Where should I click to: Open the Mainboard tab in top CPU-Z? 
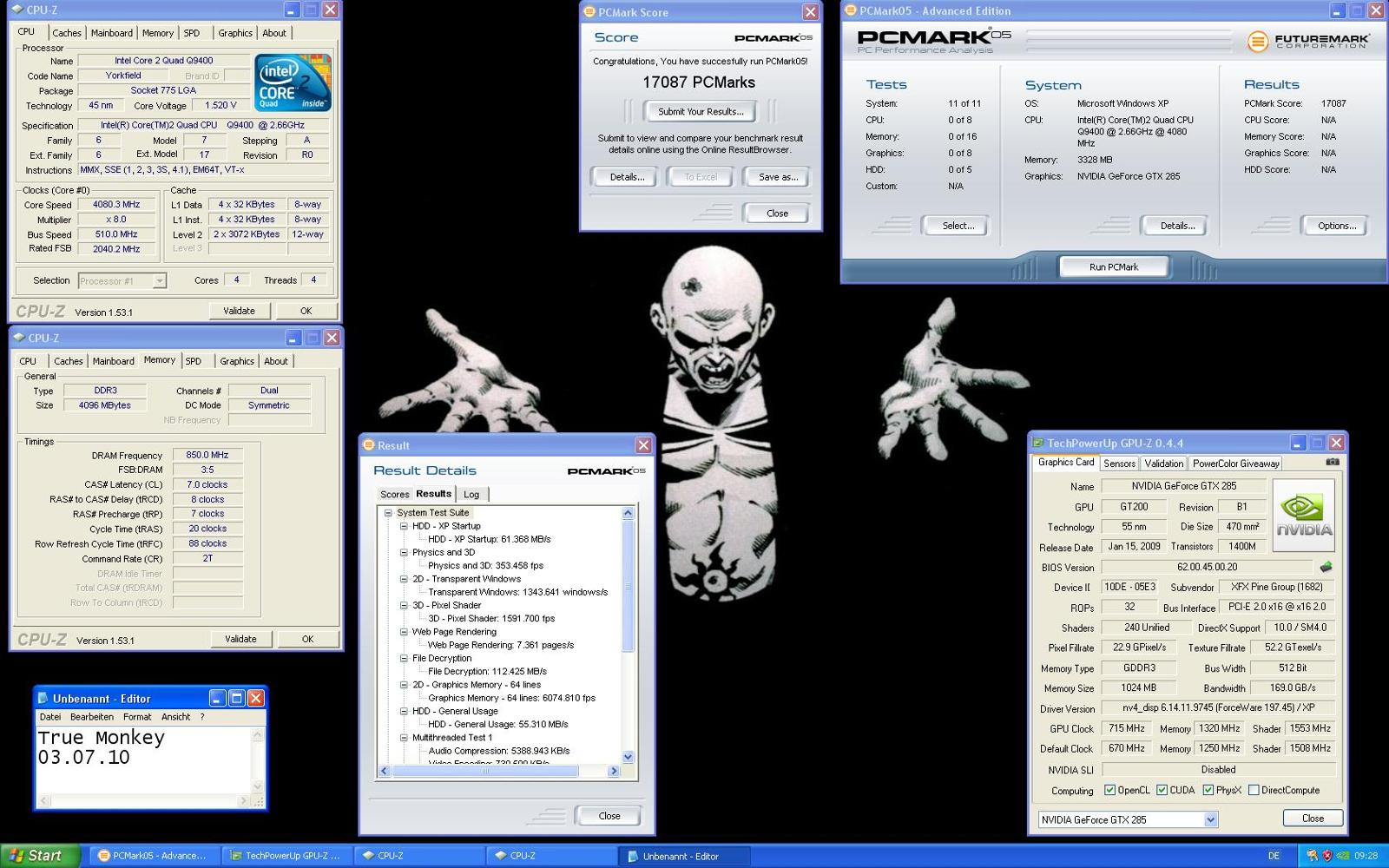pos(112,33)
